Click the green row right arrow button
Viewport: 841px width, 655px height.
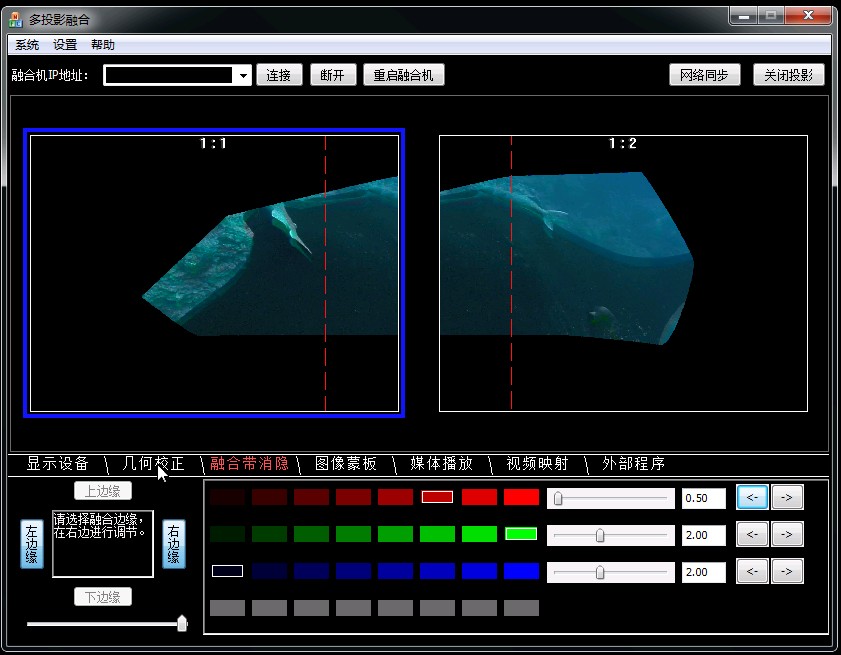pos(787,534)
